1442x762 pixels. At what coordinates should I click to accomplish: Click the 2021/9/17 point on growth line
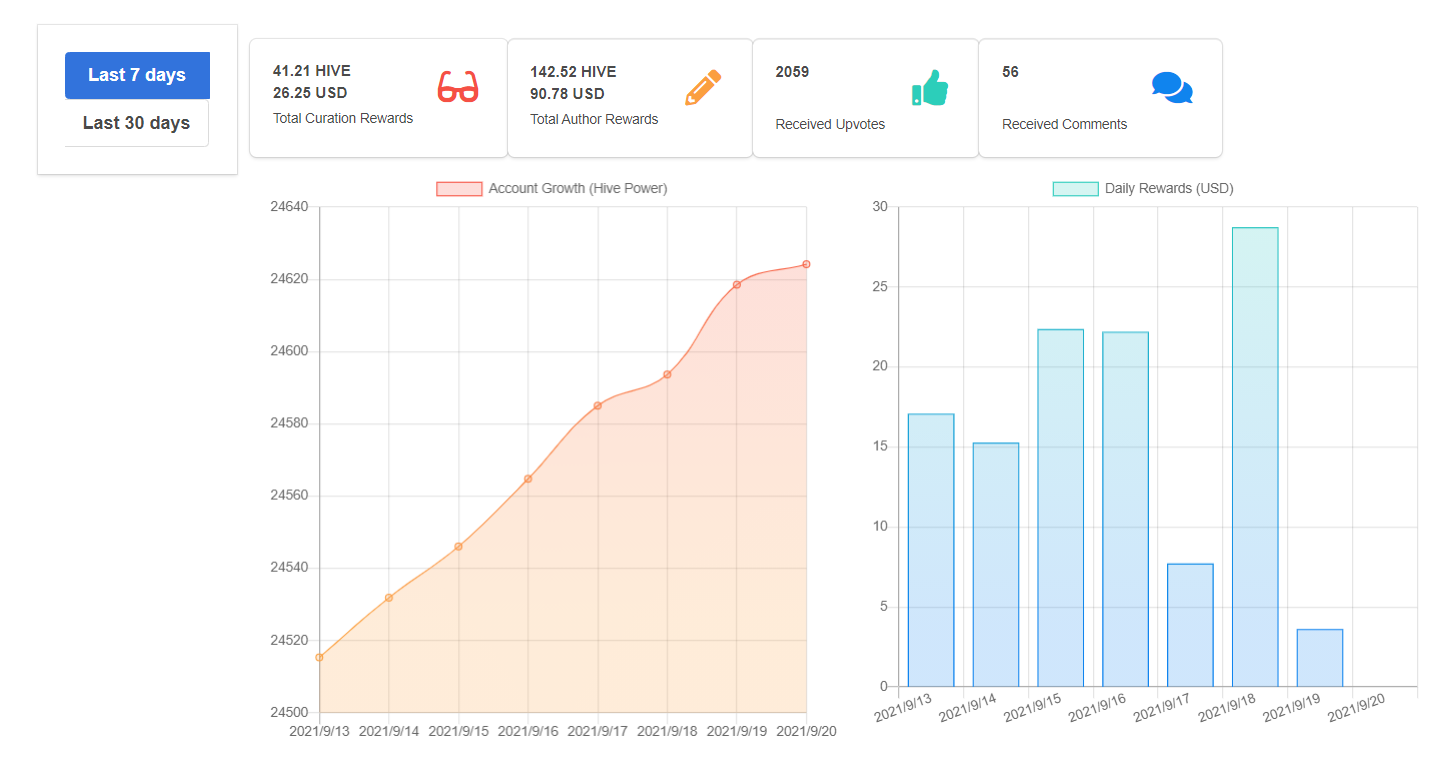point(597,405)
